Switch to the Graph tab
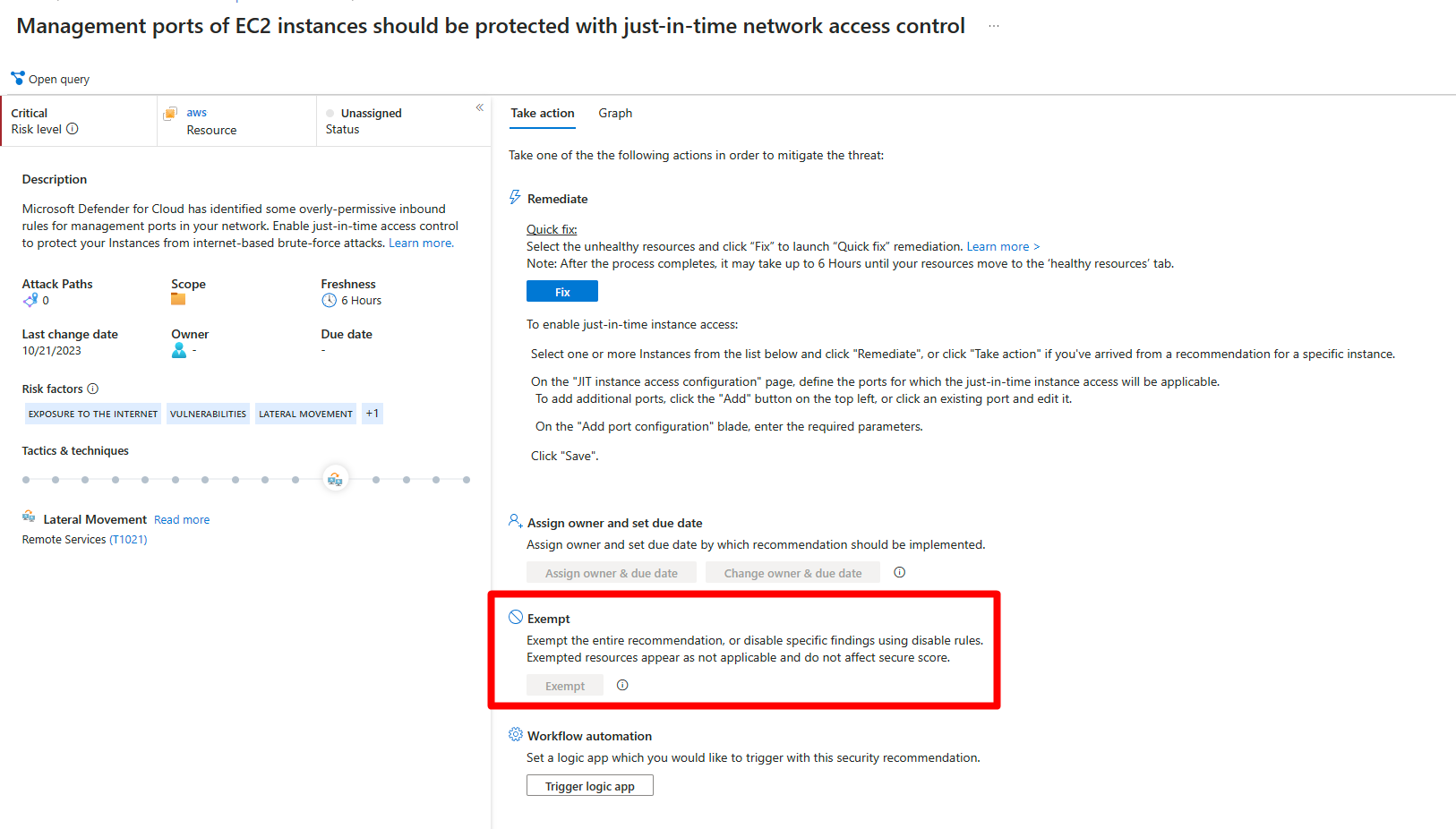This screenshot has width=1456, height=829. pyautogui.click(x=615, y=113)
